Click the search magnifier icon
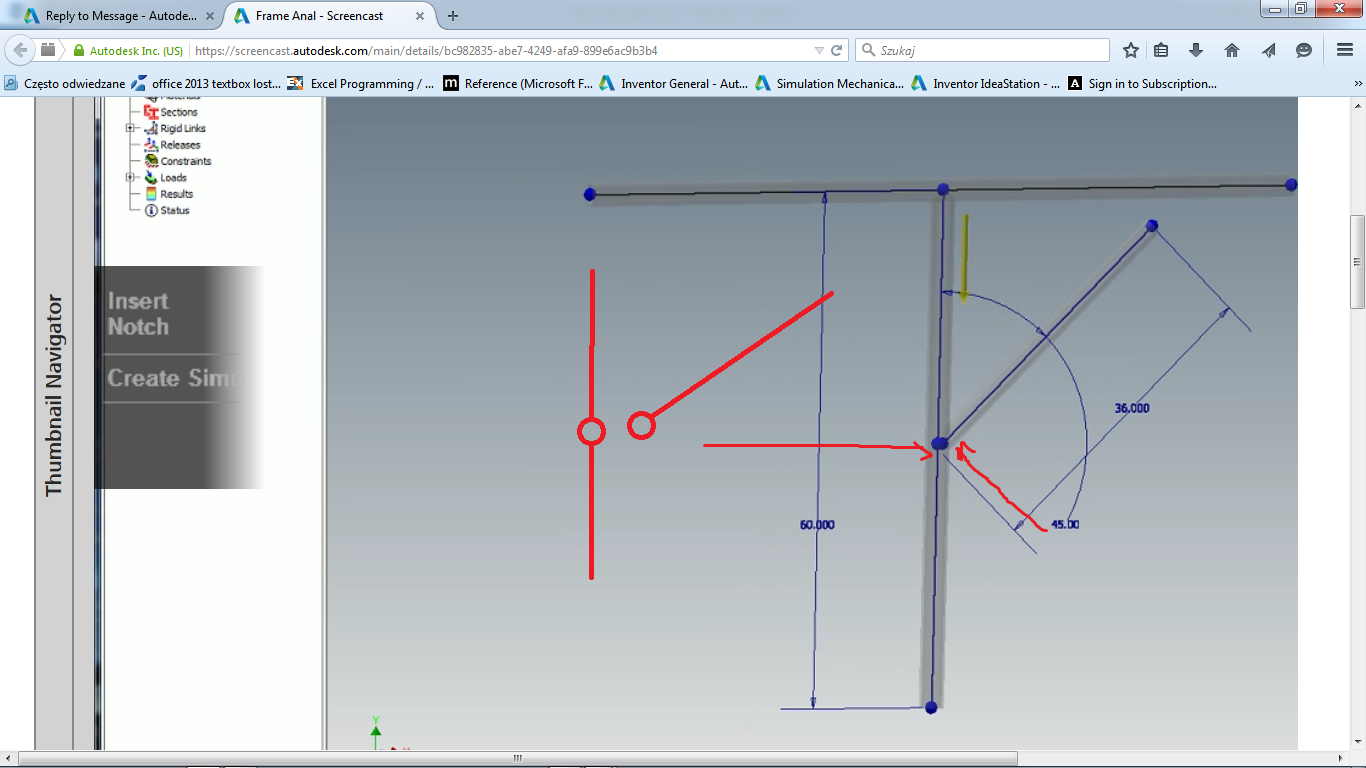This screenshot has height=768, width=1366. click(868, 50)
